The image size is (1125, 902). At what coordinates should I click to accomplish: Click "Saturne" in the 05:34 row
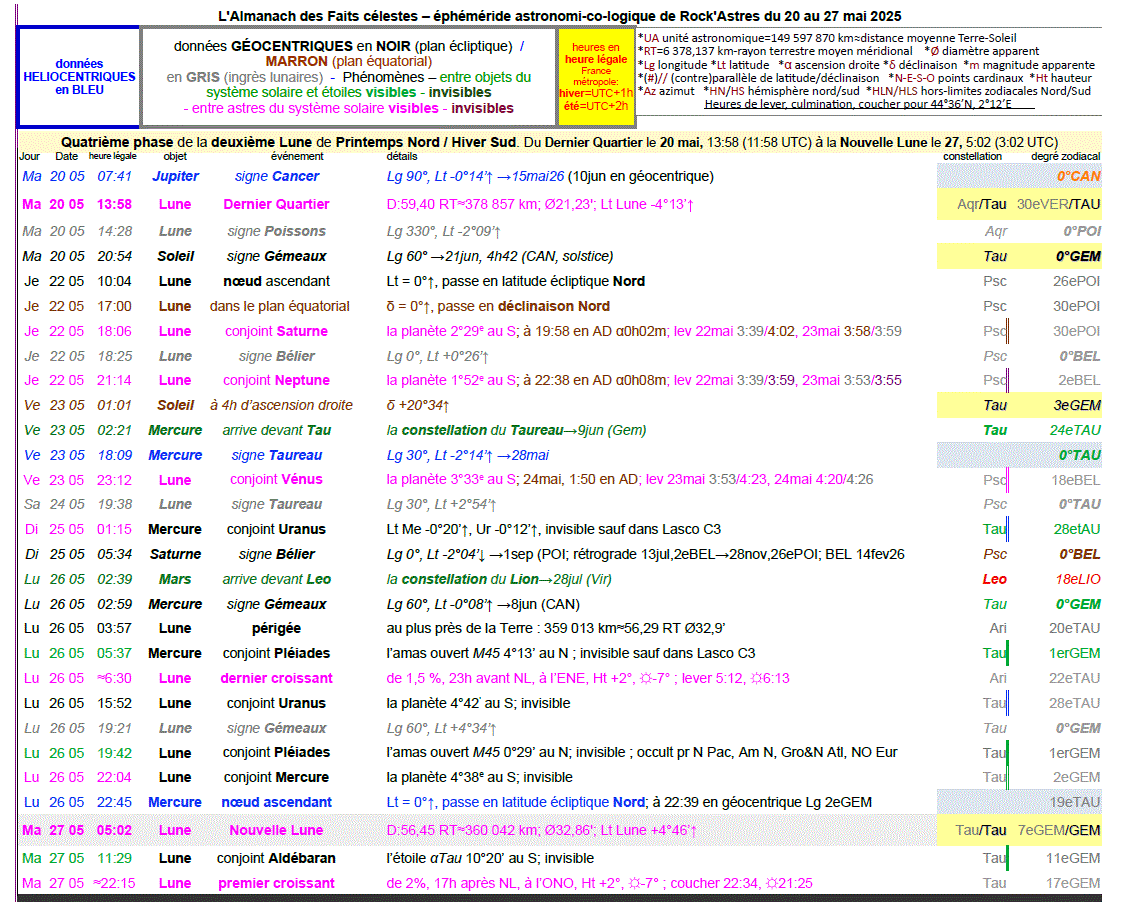pos(175,554)
